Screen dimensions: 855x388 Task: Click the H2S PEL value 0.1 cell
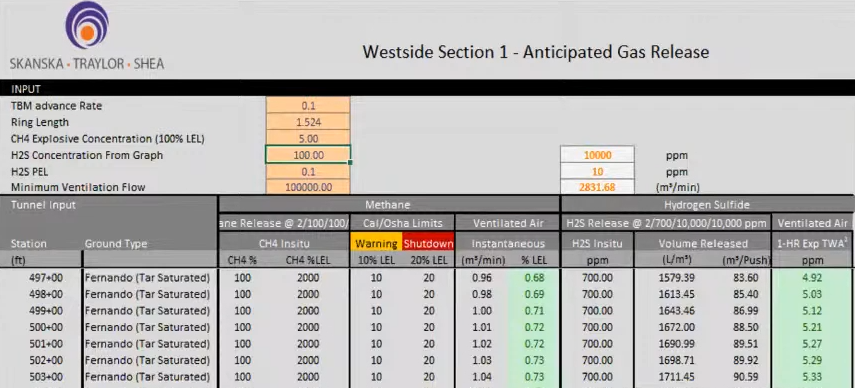(x=308, y=172)
